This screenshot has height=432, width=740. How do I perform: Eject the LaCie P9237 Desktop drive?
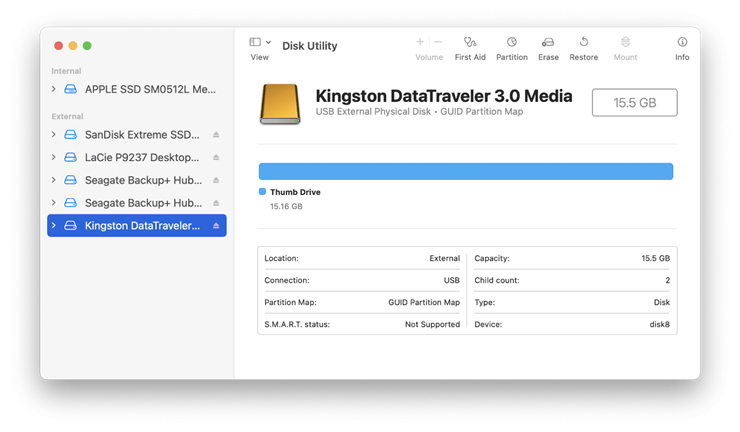tap(216, 157)
